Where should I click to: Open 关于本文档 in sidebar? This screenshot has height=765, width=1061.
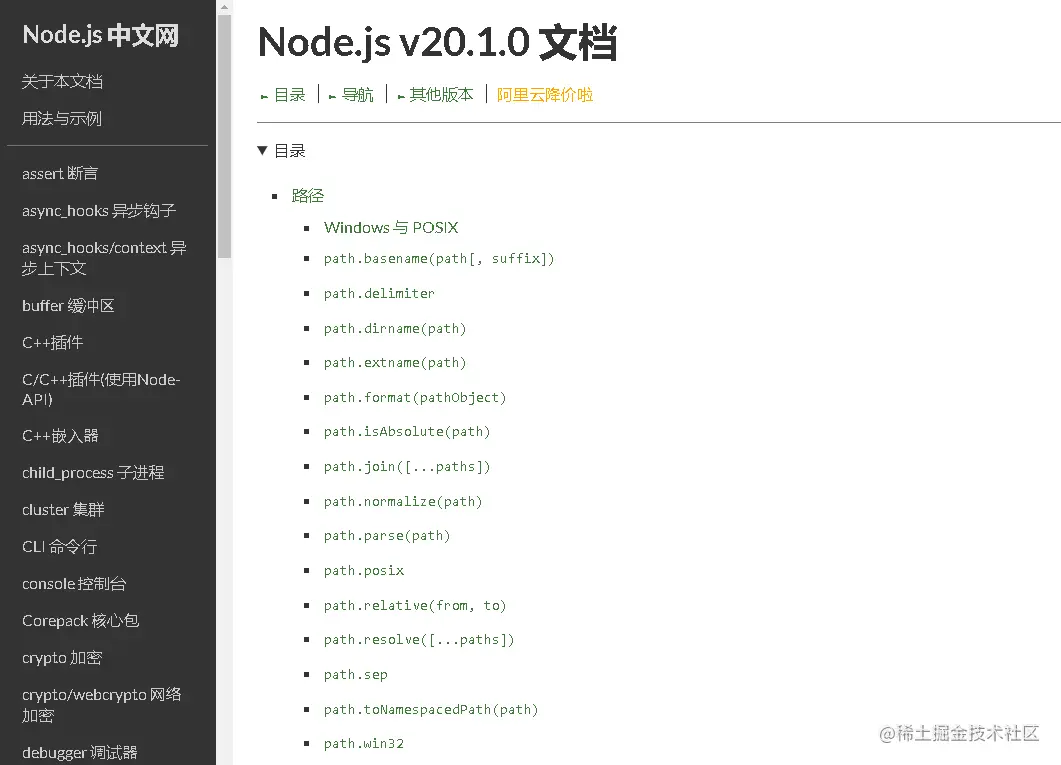pyautogui.click(x=62, y=81)
